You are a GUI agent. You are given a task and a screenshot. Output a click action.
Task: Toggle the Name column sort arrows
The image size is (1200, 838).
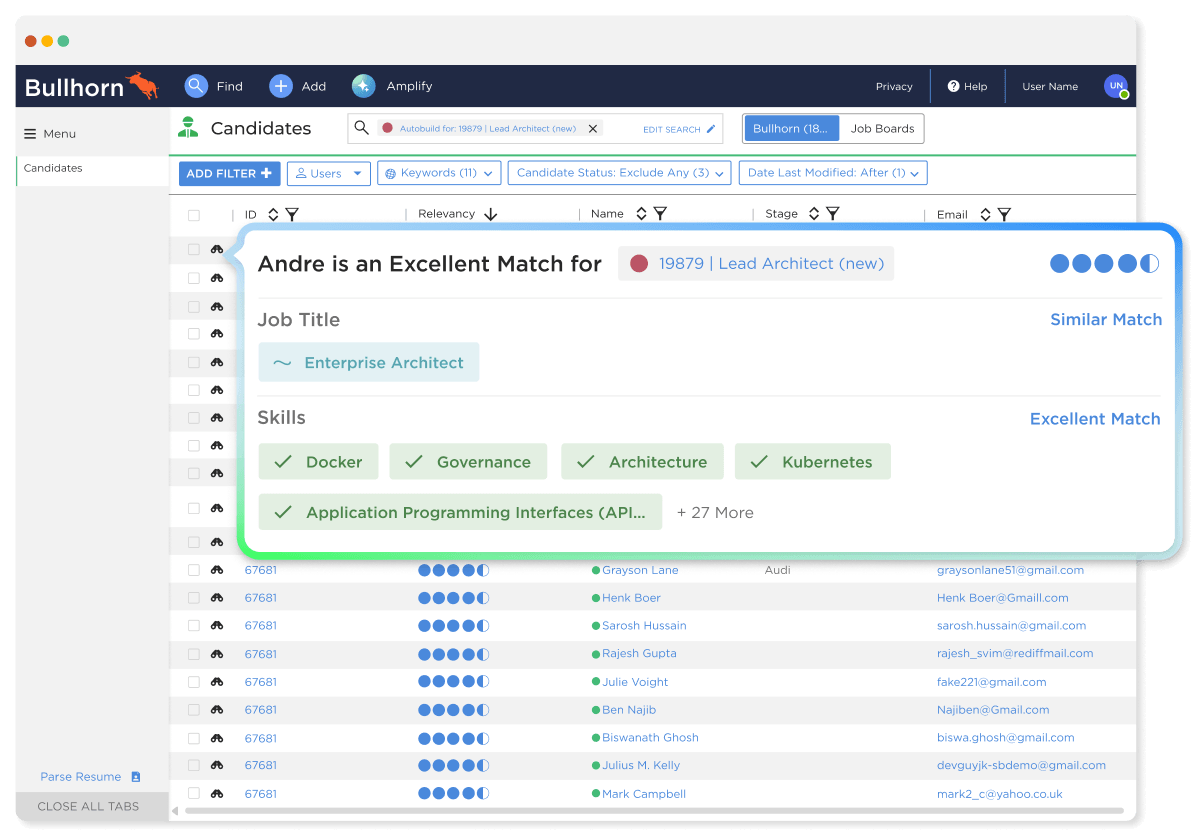click(641, 214)
